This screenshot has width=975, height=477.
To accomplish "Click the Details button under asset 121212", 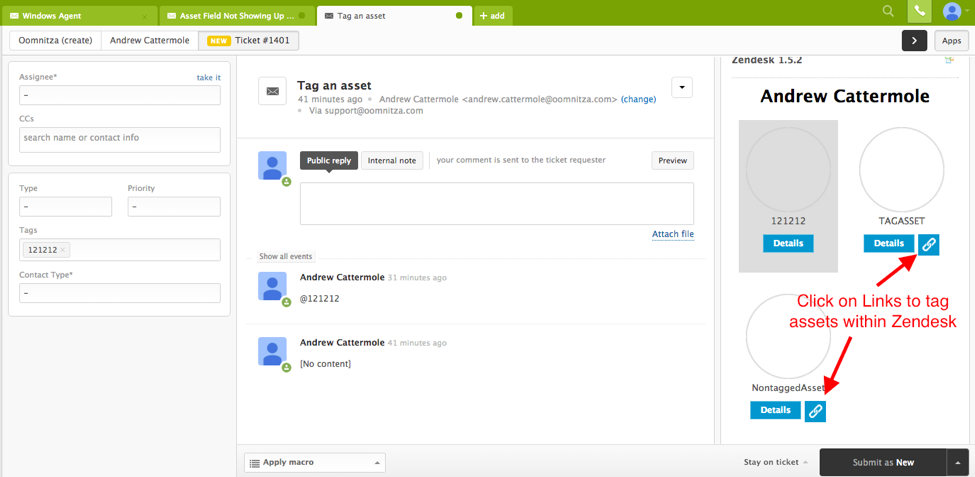I will pyautogui.click(x=788, y=244).
